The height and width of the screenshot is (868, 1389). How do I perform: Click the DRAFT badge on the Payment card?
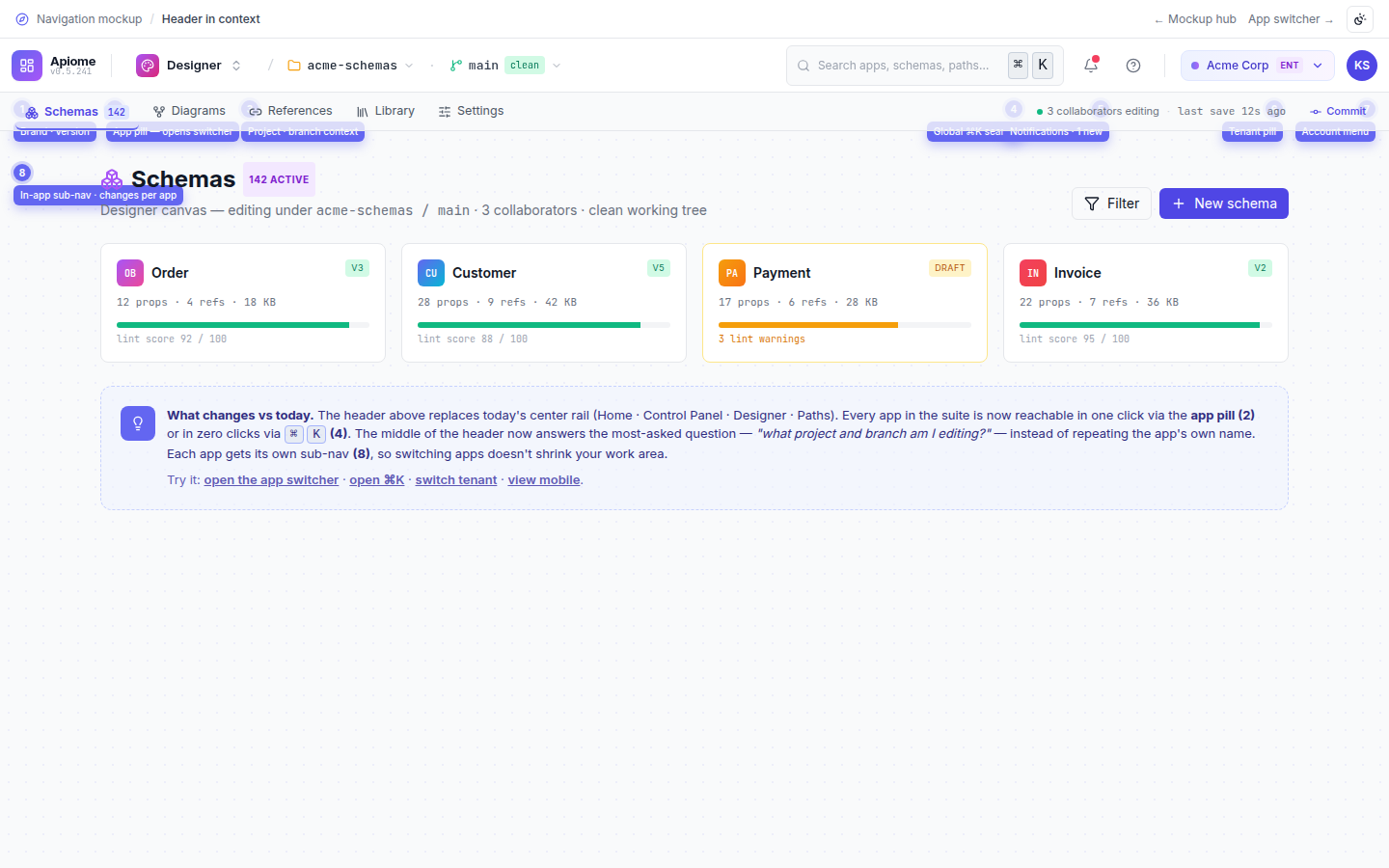(949, 268)
